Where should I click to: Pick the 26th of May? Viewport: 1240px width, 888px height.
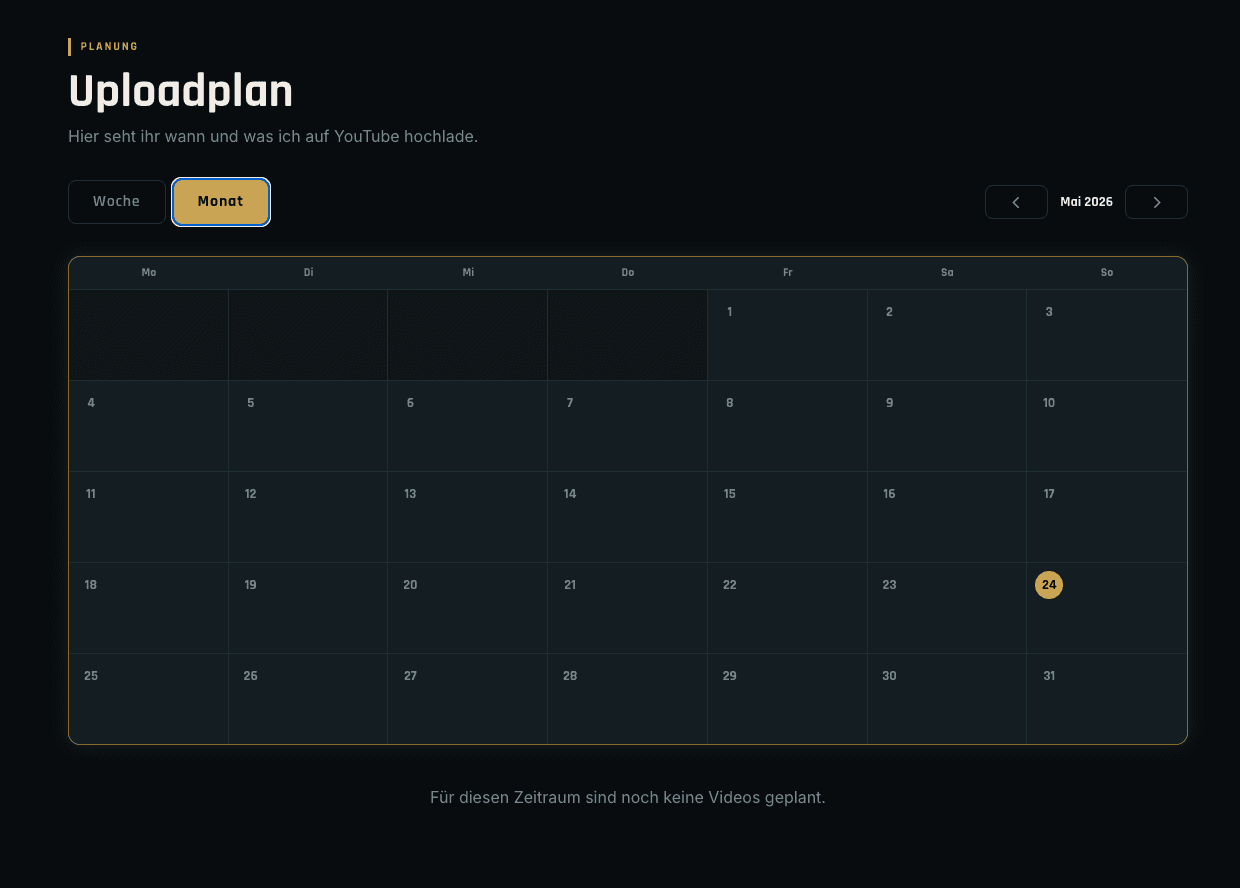[x=308, y=699]
